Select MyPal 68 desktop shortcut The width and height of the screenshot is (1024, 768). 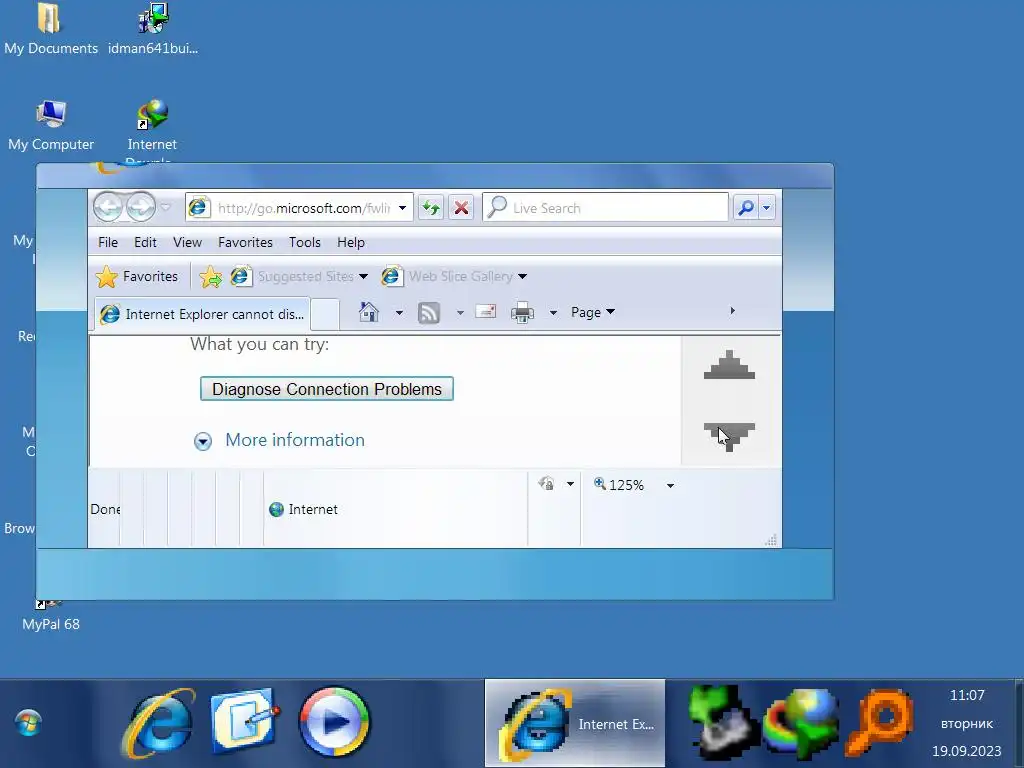click(x=51, y=616)
